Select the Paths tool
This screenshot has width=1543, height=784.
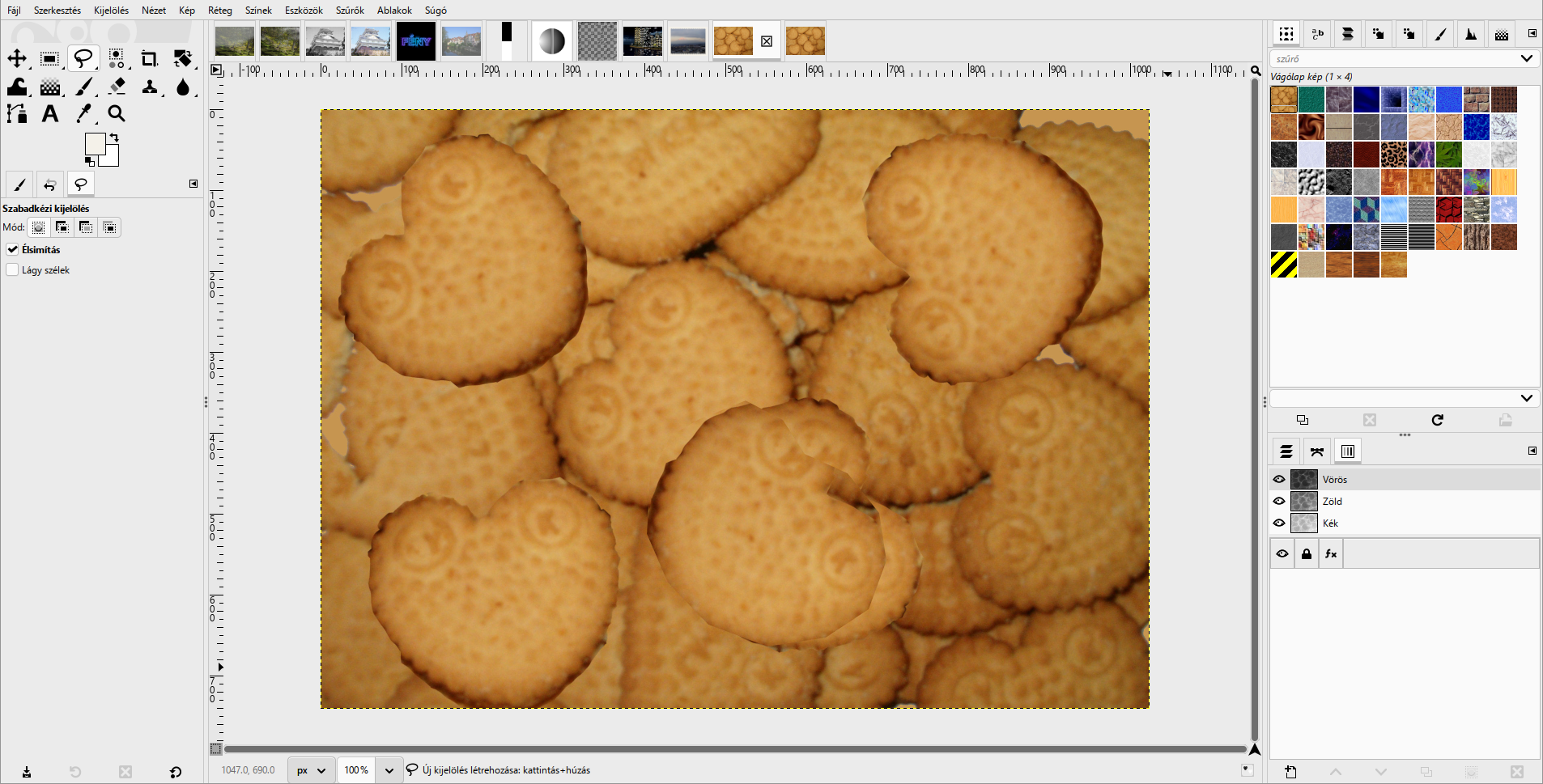coord(17,114)
